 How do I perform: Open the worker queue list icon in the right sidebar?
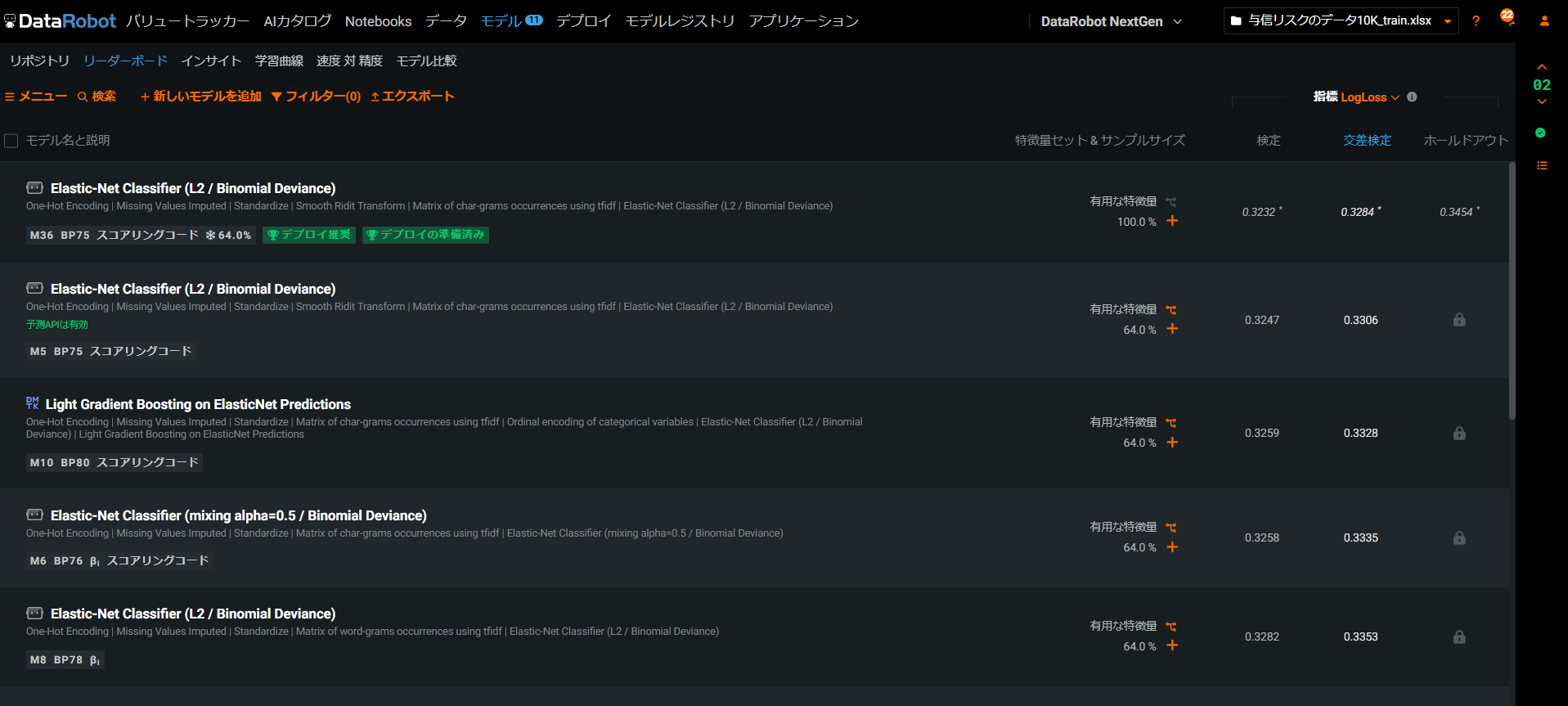(1542, 166)
